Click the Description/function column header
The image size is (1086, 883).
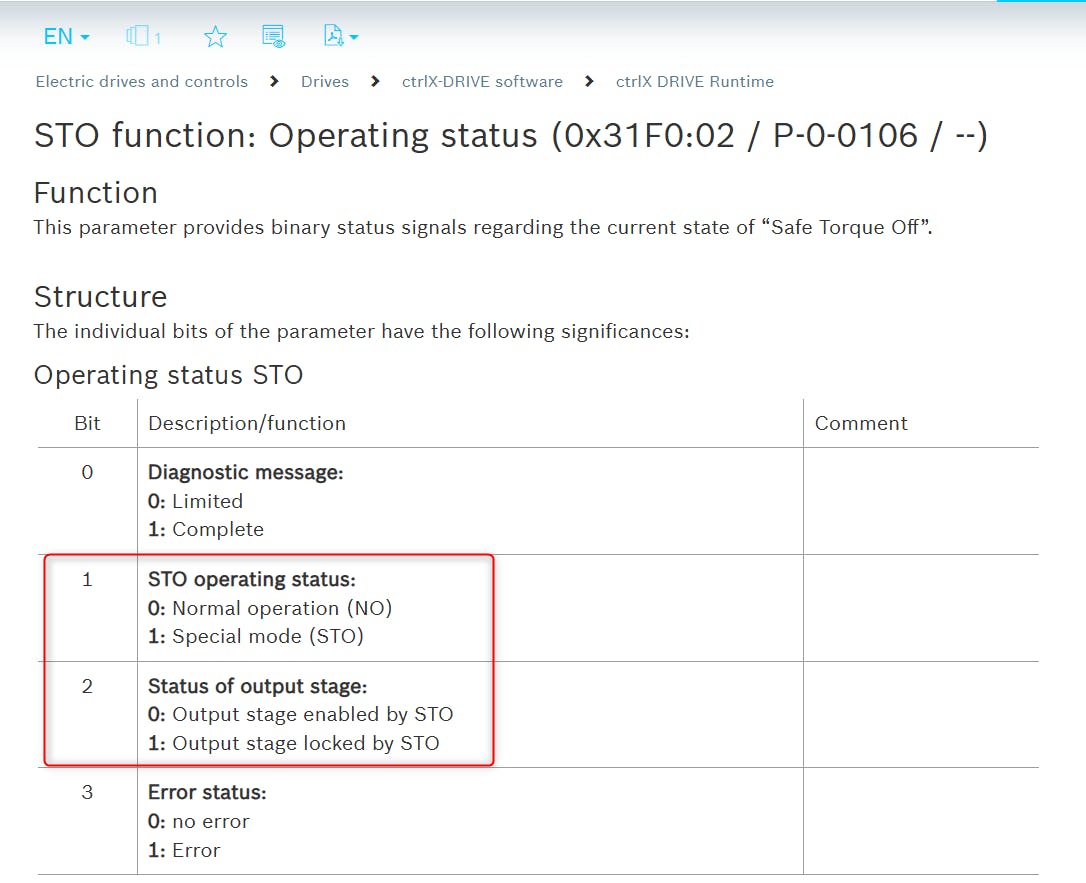(246, 423)
